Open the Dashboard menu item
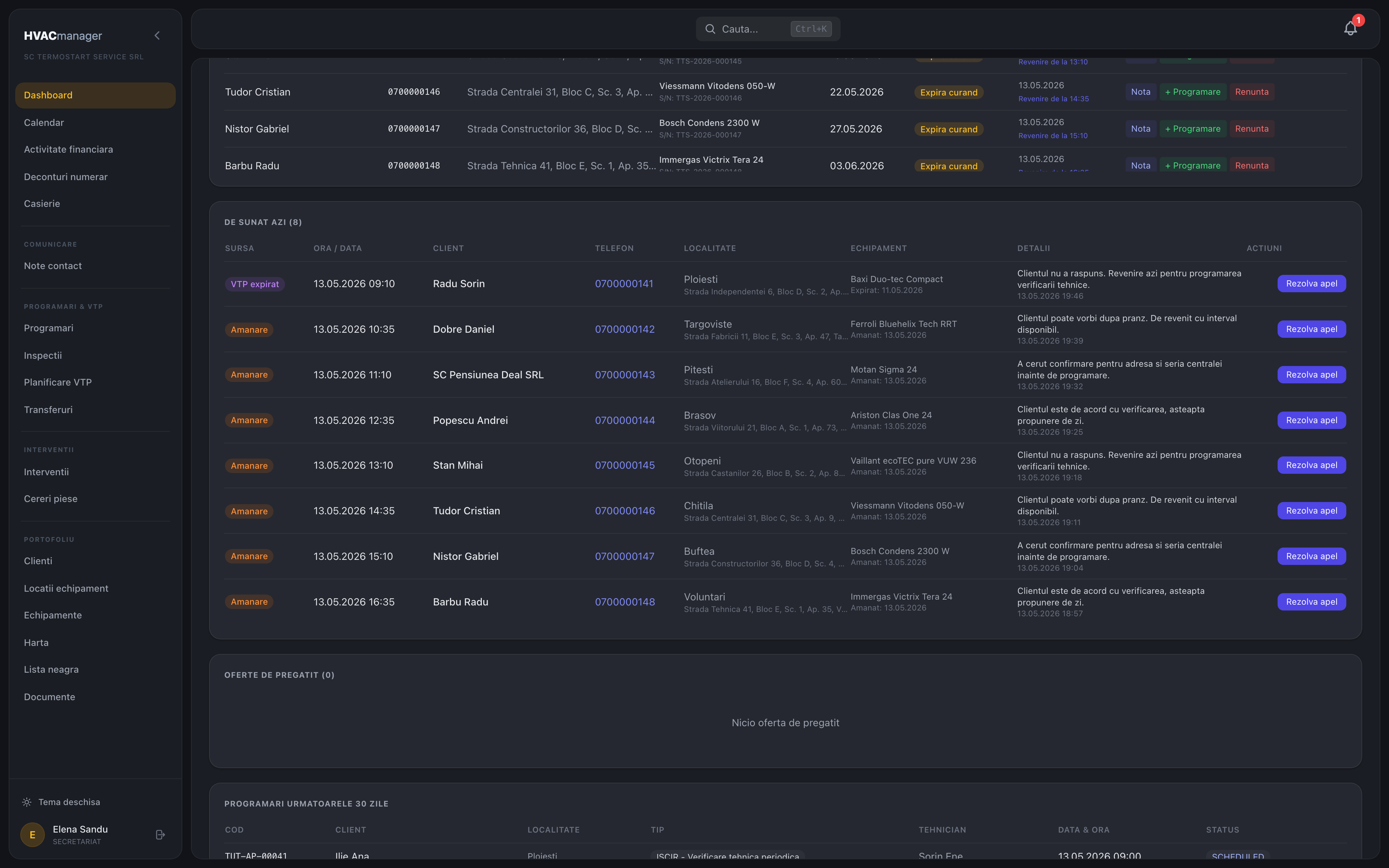 pos(95,95)
